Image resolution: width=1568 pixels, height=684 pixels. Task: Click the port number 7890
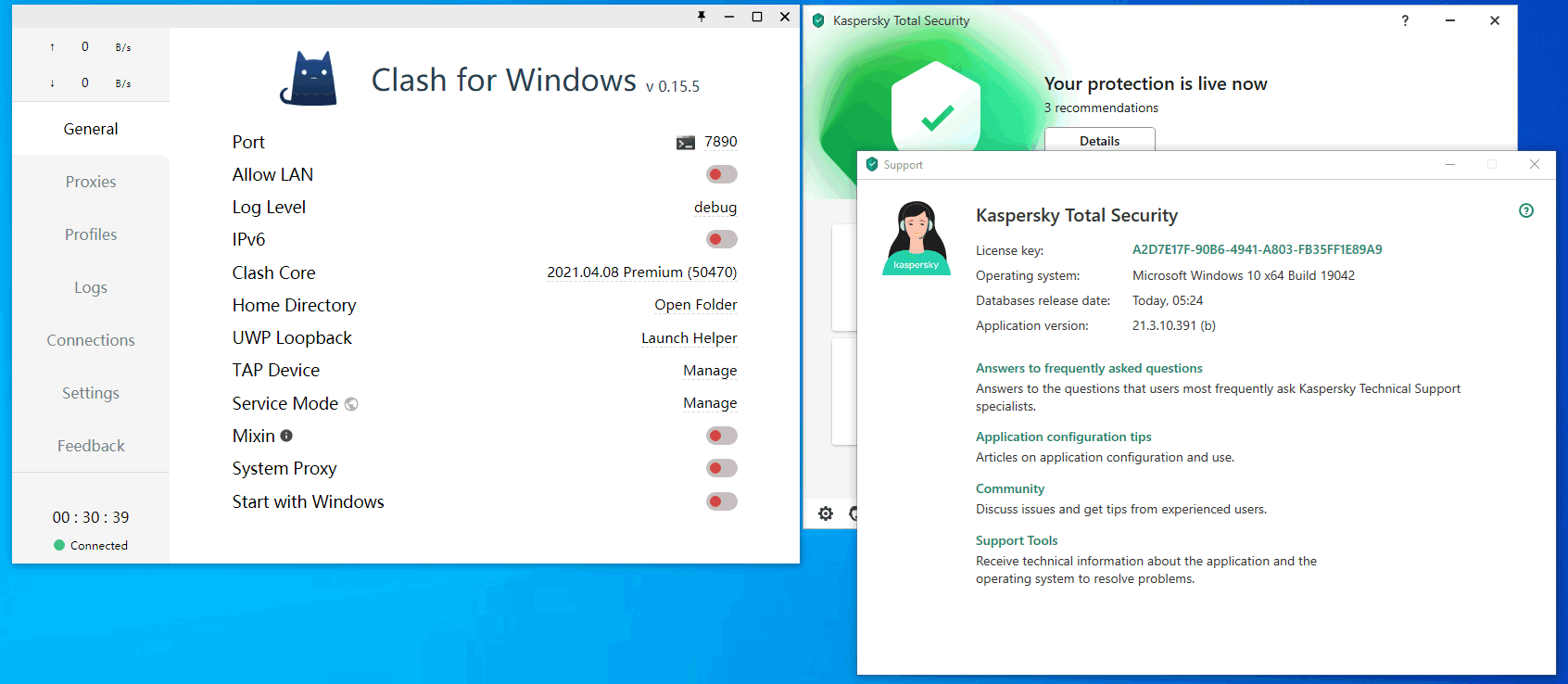click(x=721, y=142)
